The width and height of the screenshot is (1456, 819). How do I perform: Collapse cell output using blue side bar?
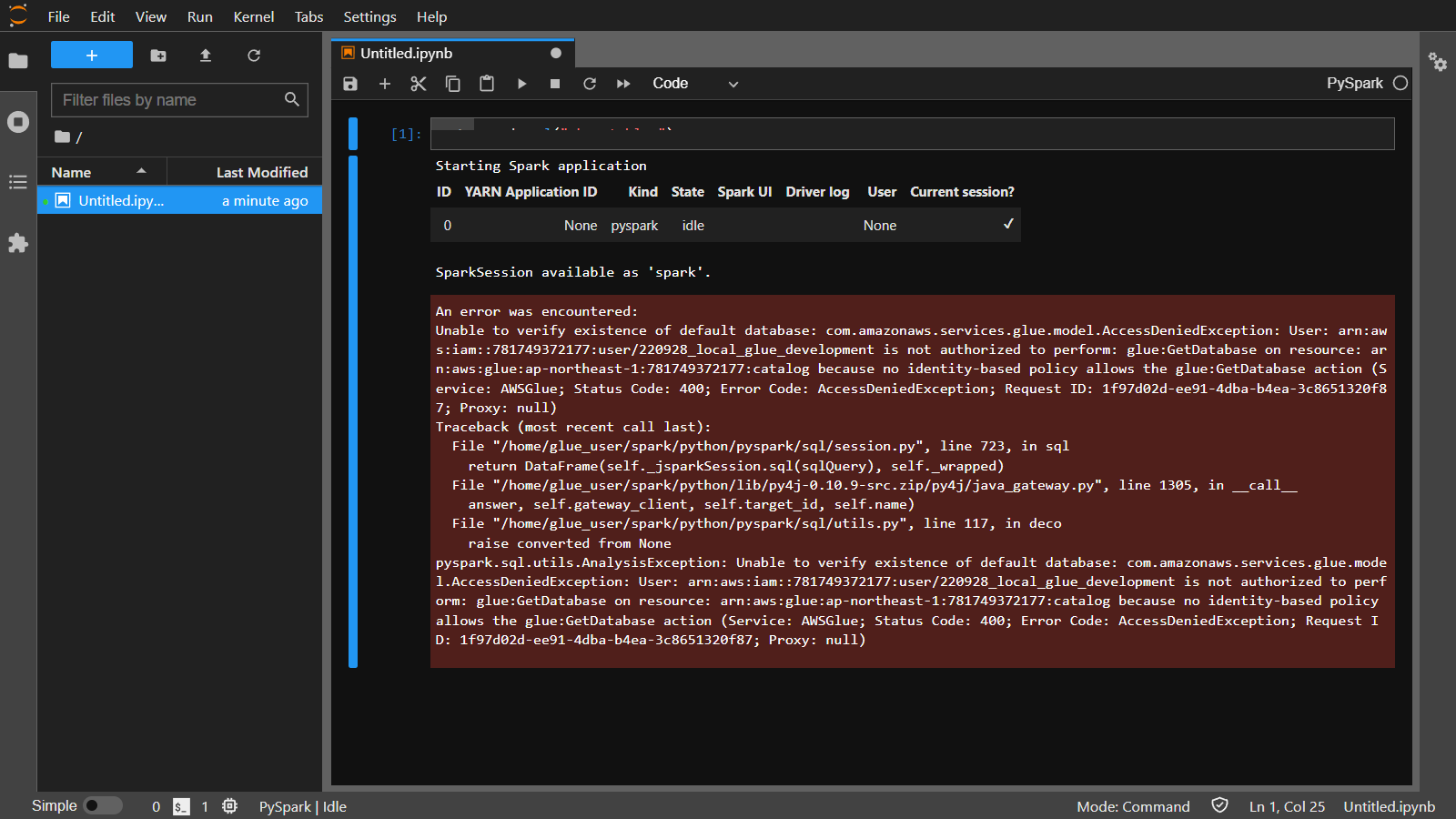point(353,411)
